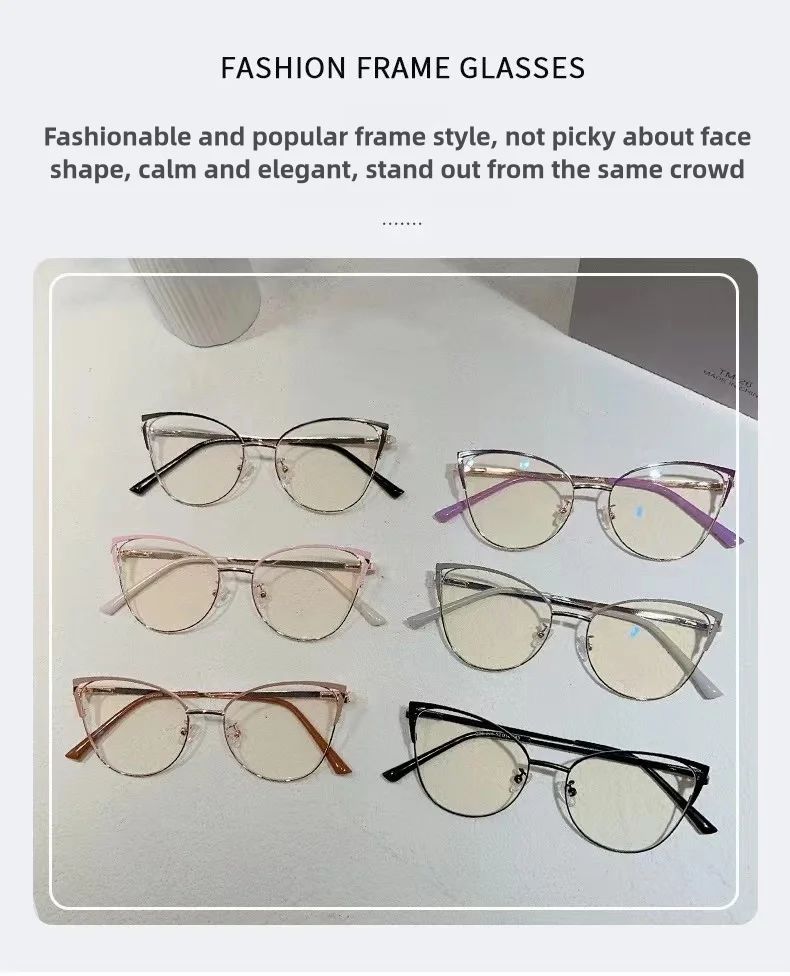
Task: Click the FASHION FRAME GLASSES heading
Action: point(403,68)
